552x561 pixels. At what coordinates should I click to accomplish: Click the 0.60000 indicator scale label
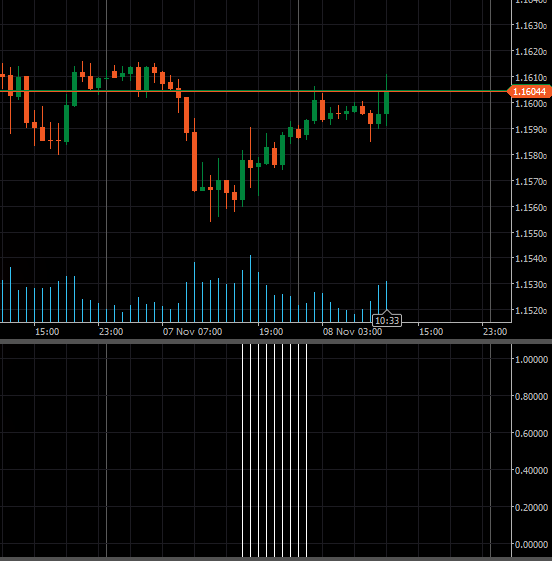pyautogui.click(x=531, y=433)
